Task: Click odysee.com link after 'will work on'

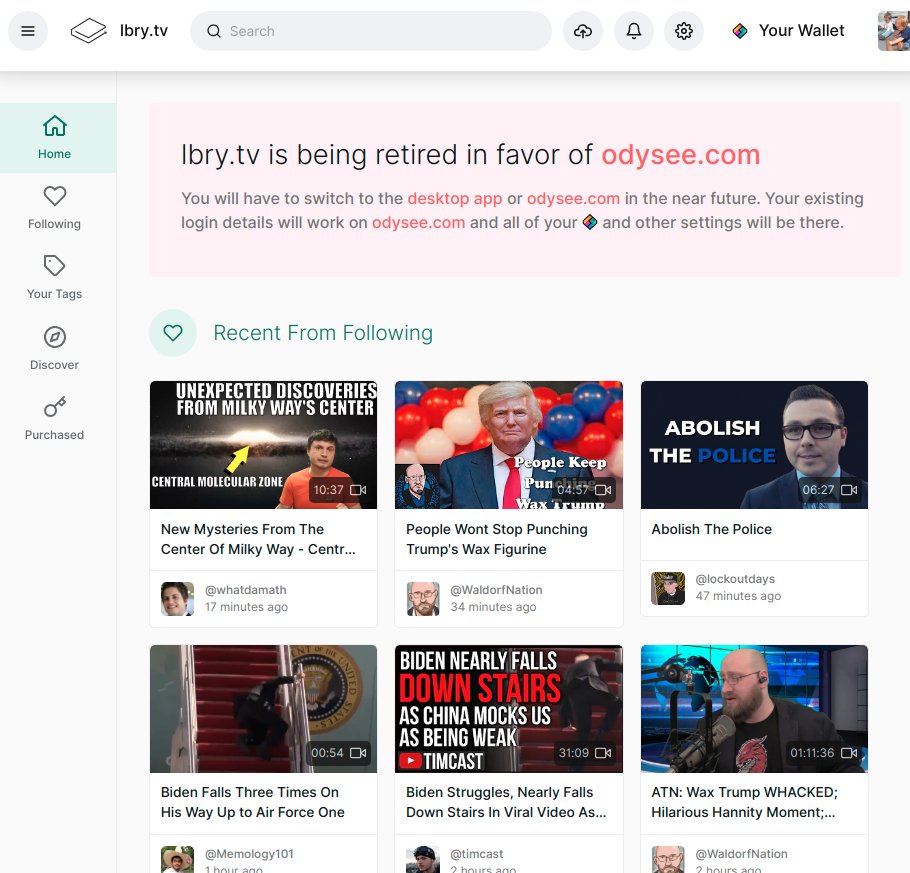Action: [x=418, y=223]
